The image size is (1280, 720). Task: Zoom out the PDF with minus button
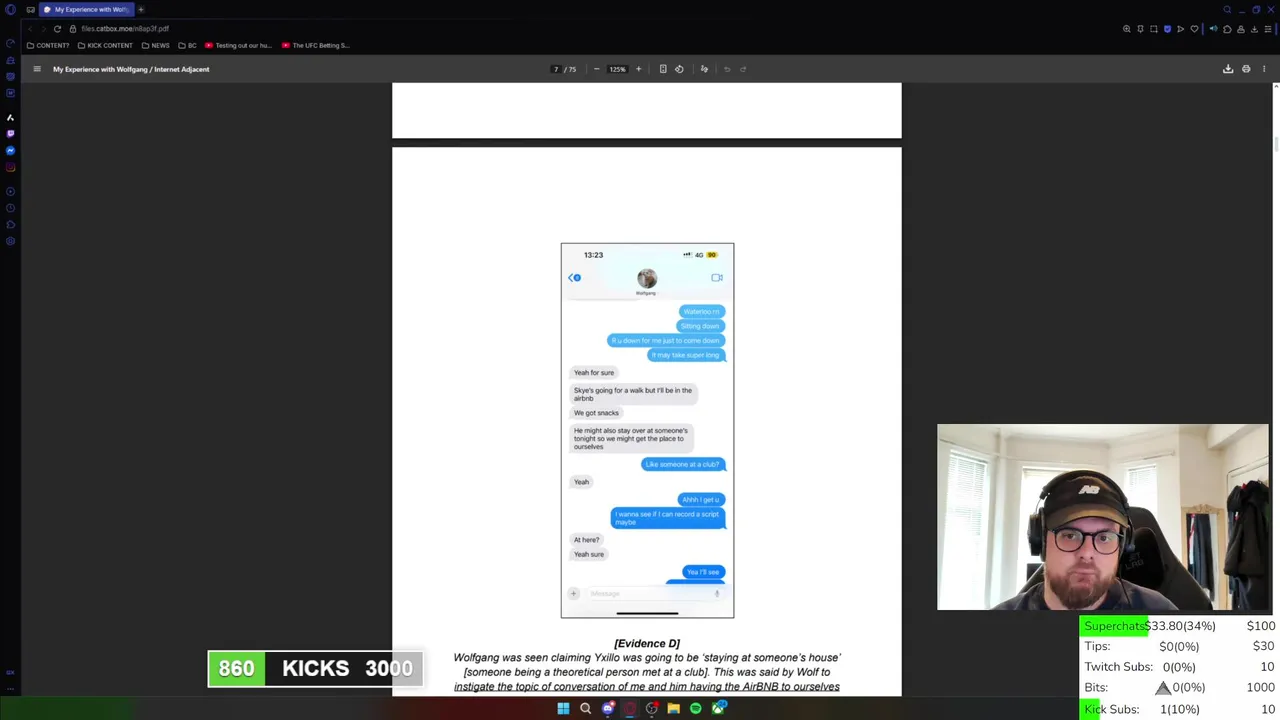click(597, 69)
